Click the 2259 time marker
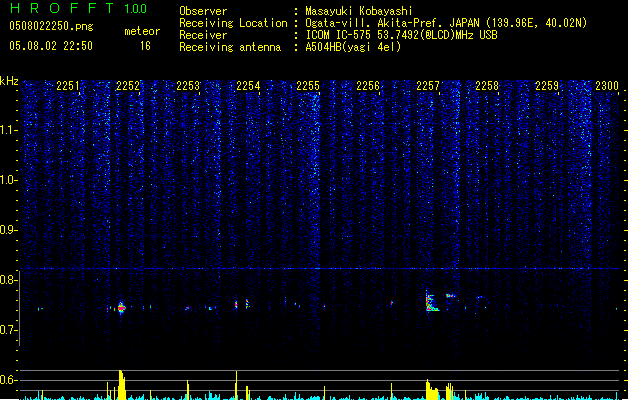629x400 pixels. [547, 85]
